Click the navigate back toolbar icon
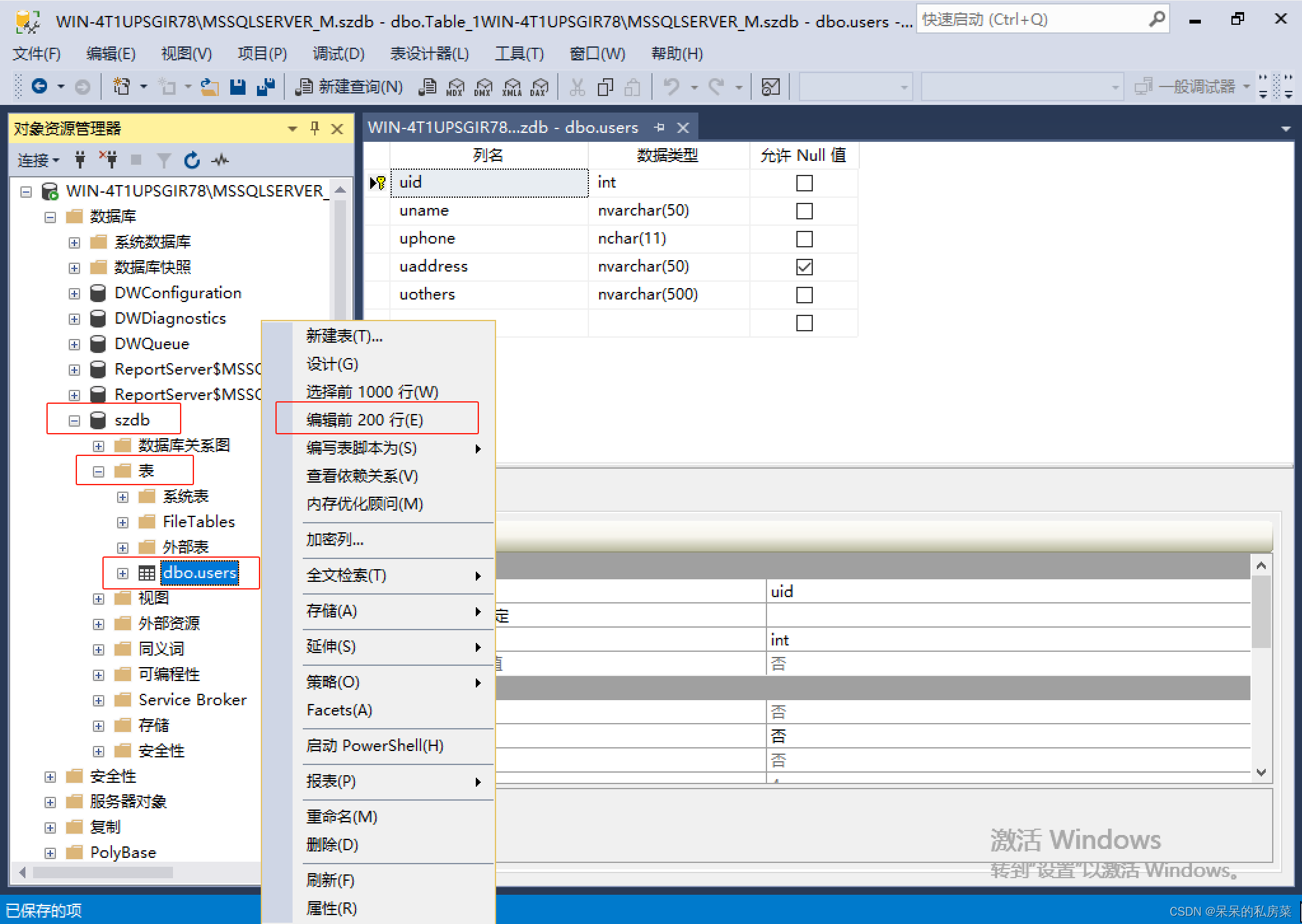The image size is (1302, 924). pos(39,86)
